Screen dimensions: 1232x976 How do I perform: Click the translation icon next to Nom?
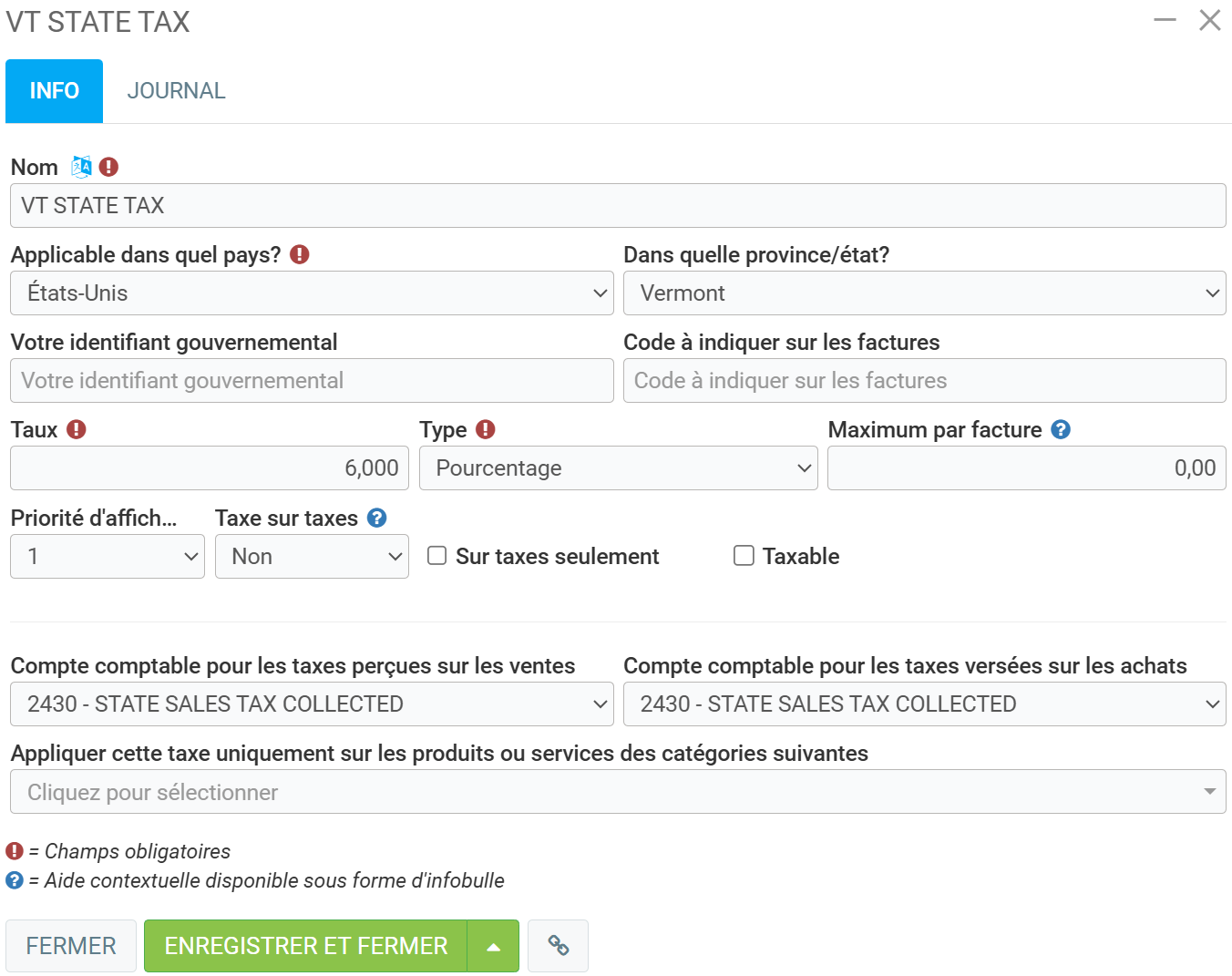(x=81, y=167)
